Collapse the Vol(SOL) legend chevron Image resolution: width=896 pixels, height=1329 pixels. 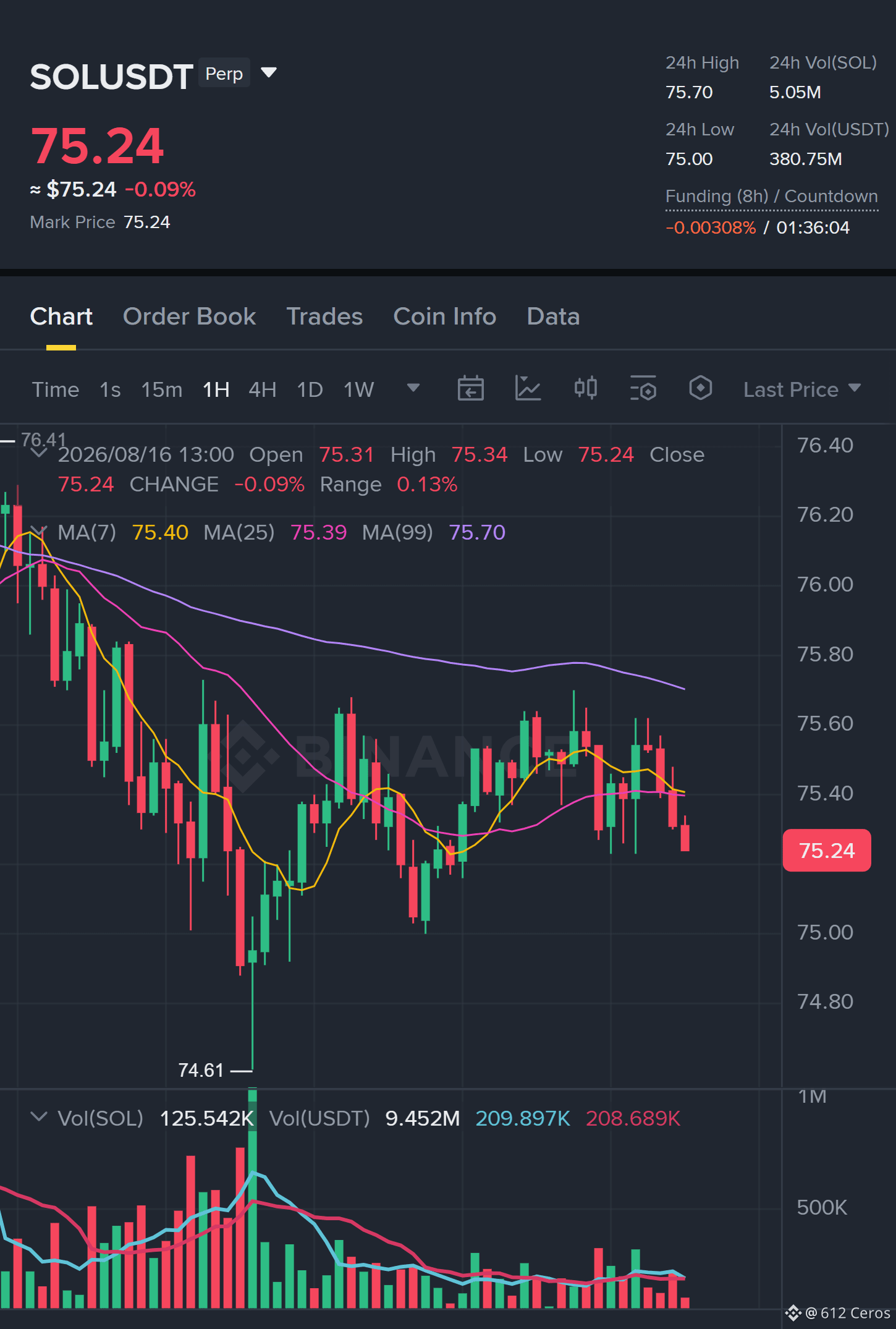click(x=39, y=1117)
